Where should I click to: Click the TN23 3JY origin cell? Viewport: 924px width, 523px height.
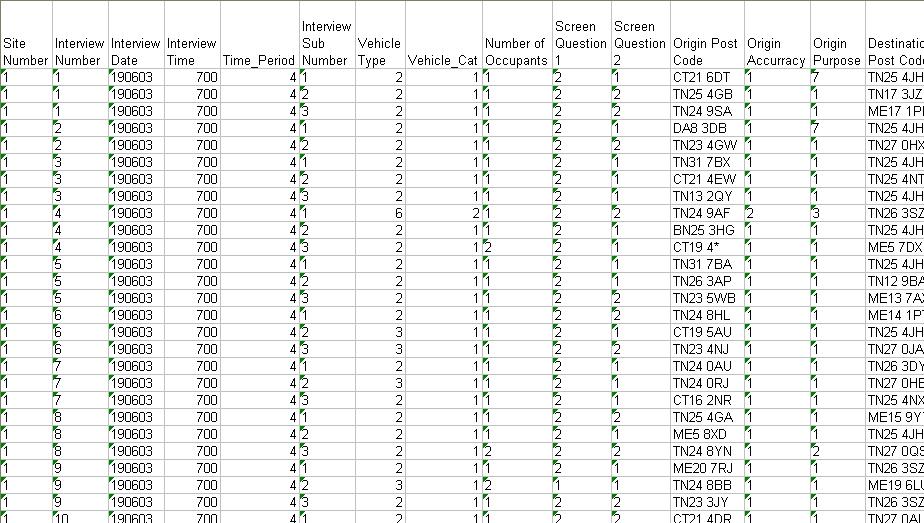[708, 503]
